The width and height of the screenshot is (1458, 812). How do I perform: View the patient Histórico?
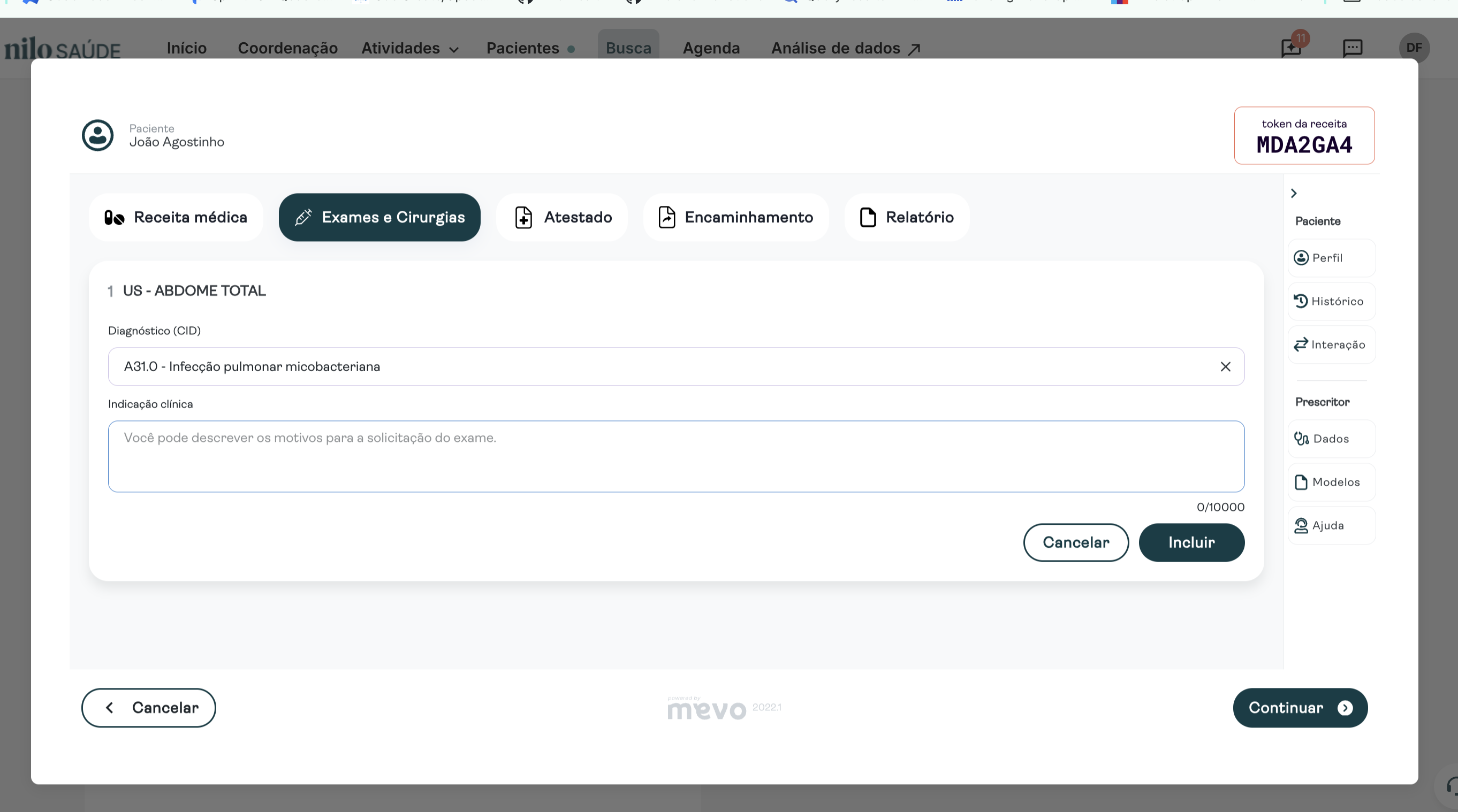pos(1331,301)
